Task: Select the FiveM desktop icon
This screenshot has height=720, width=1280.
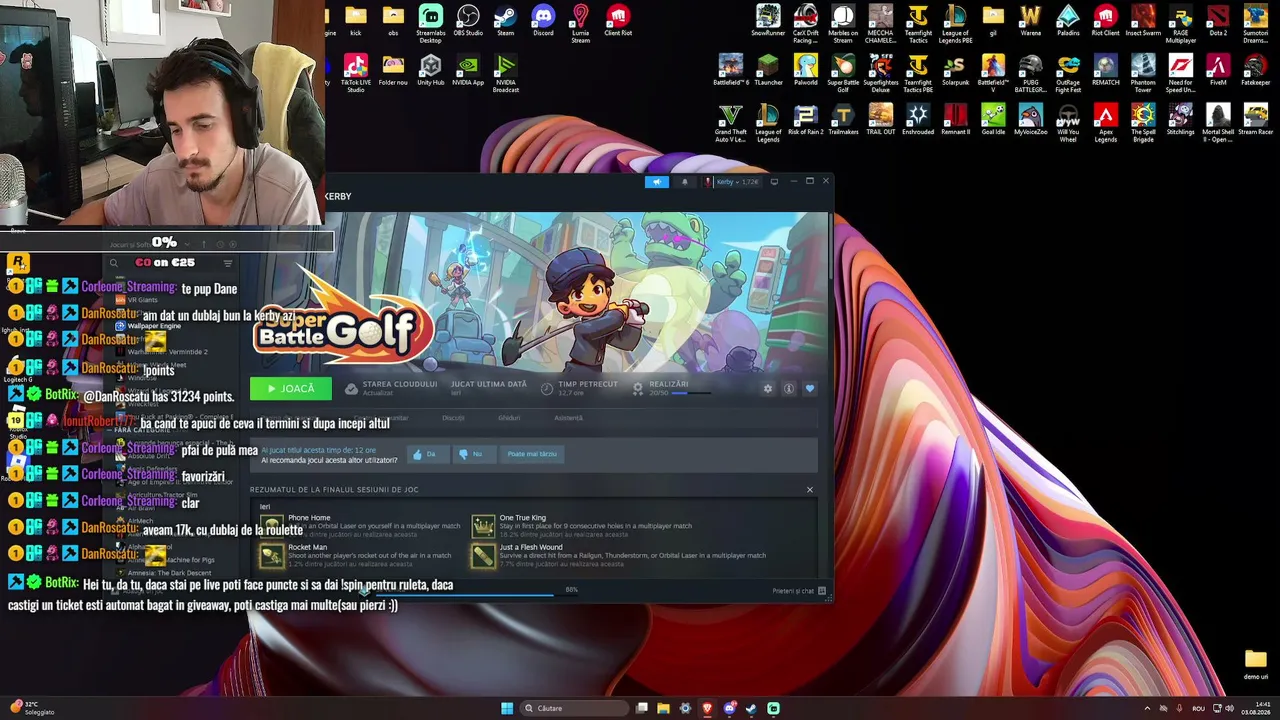Action: [1218, 70]
